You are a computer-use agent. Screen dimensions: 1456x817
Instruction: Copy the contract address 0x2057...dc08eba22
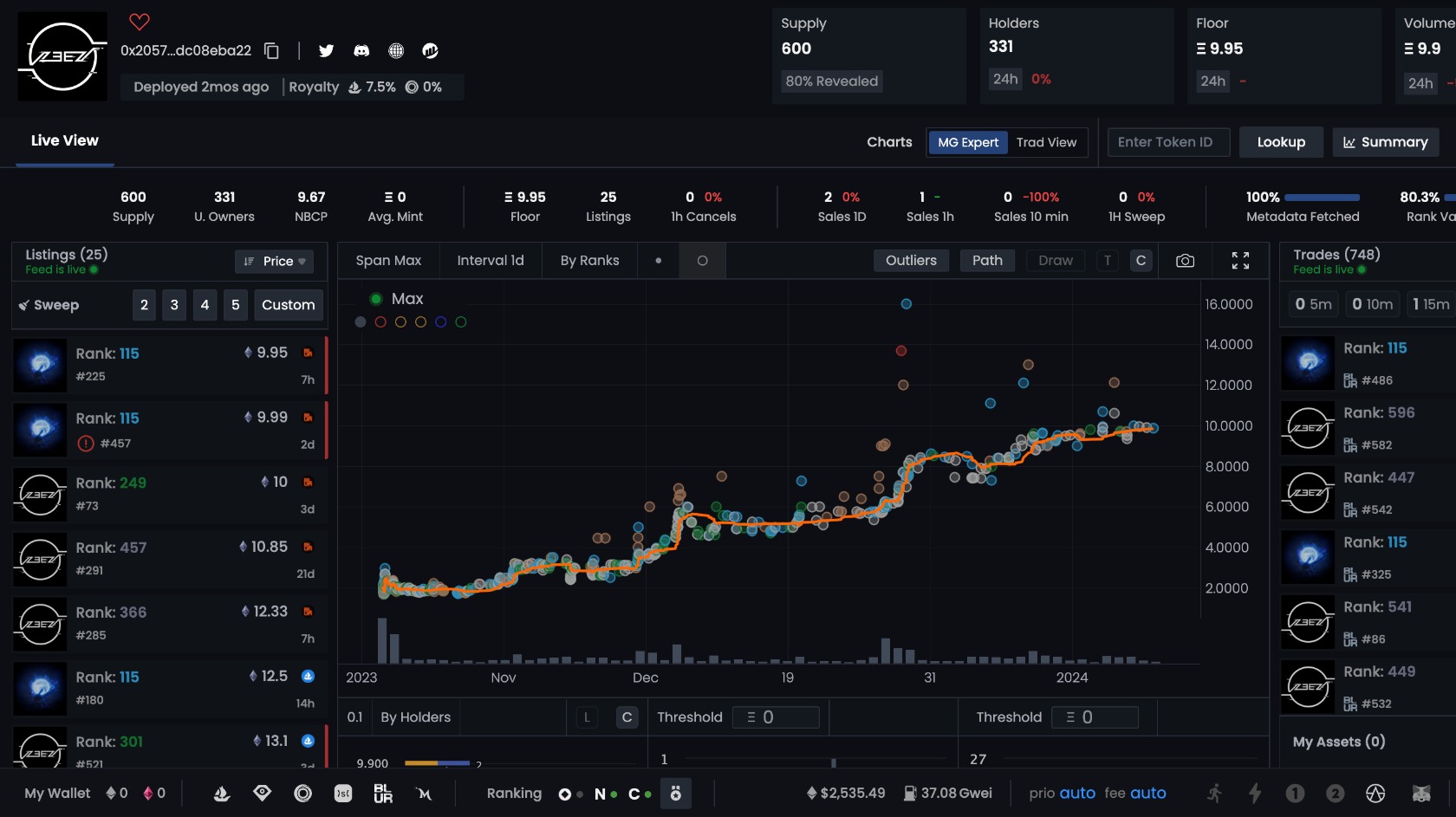click(271, 50)
